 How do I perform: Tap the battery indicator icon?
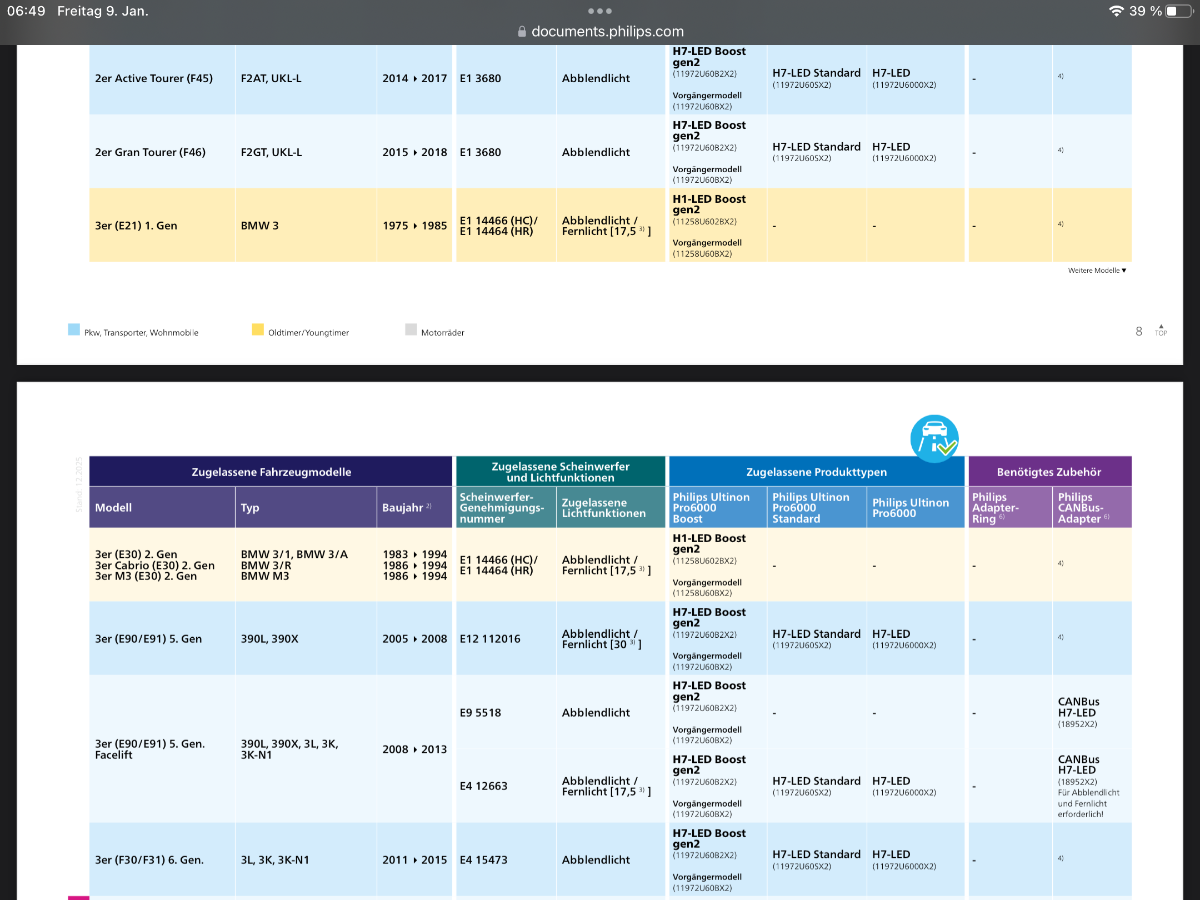(x=1179, y=11)
